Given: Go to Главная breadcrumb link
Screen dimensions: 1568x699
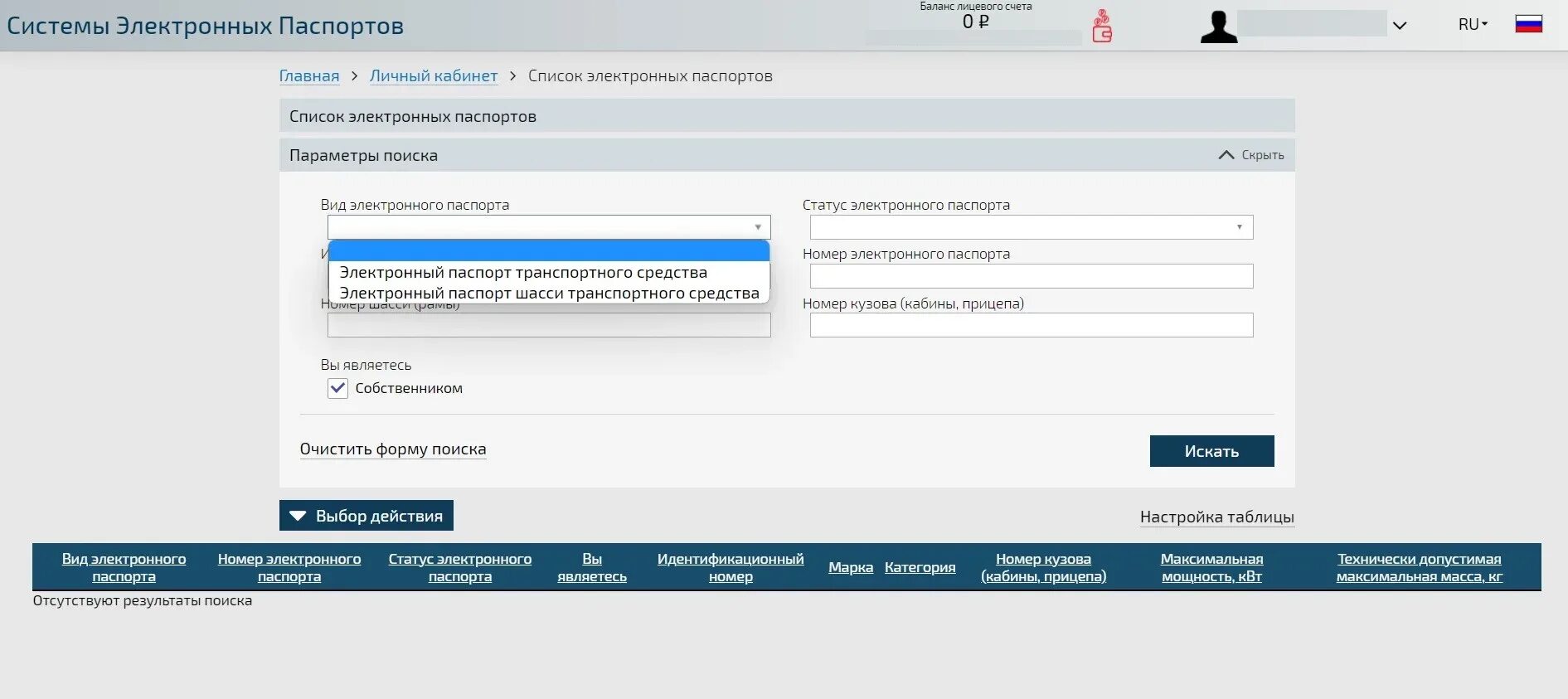Looking at the screenshot, I should [309, 75].
